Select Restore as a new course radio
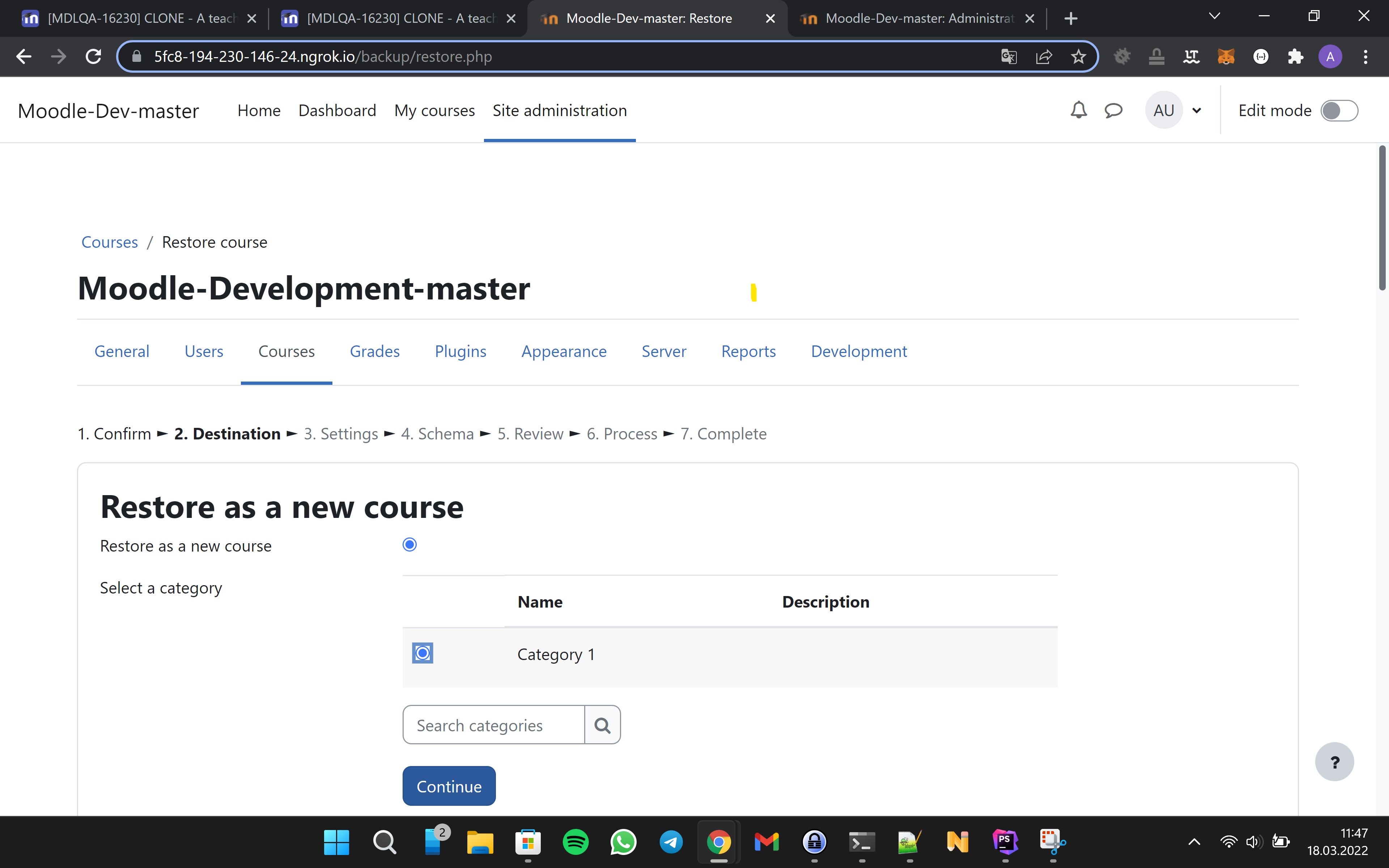Viewport: 1389px width, 868px height. [x=409, y=544]
